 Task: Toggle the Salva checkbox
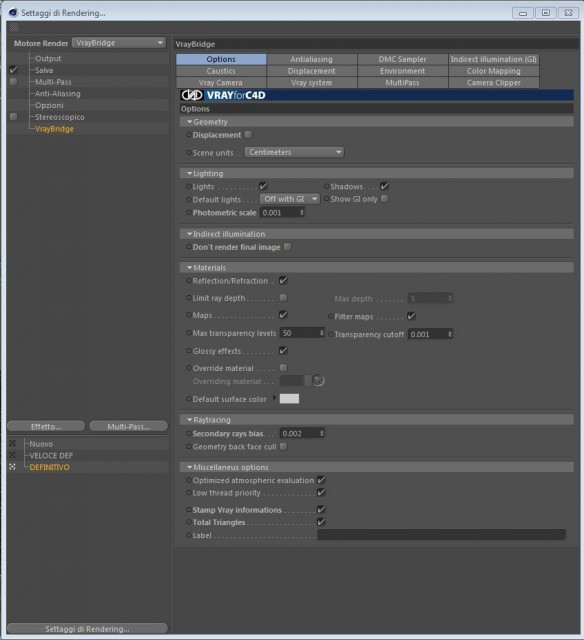coord(13,70)
